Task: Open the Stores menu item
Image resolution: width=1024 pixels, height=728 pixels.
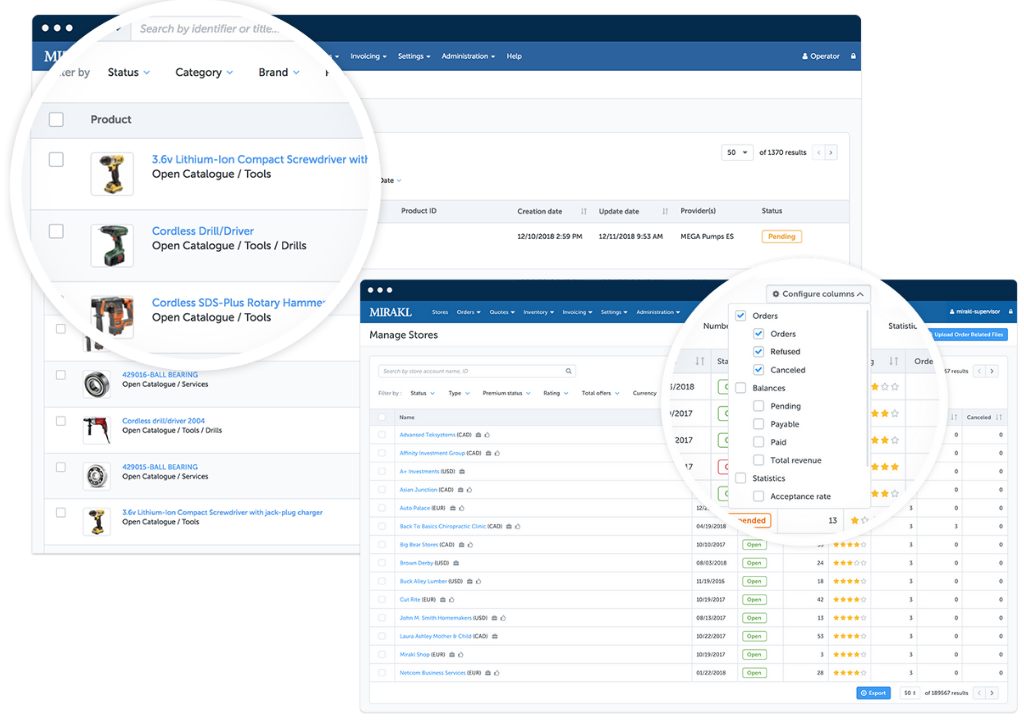Action: coord(440,312)
